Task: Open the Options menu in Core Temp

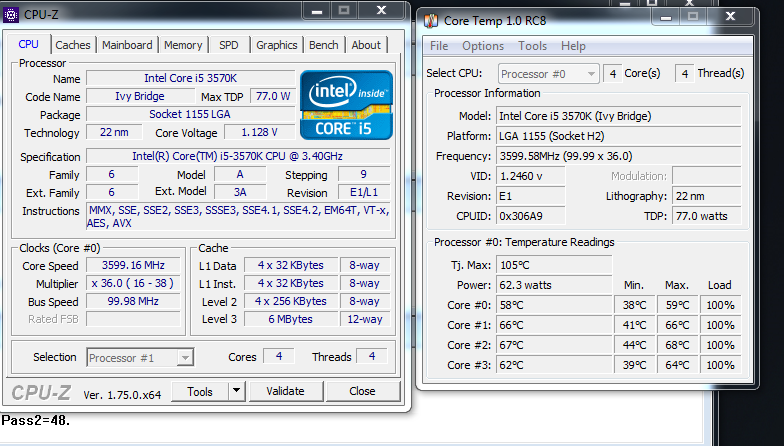Action: pos(483,46)
